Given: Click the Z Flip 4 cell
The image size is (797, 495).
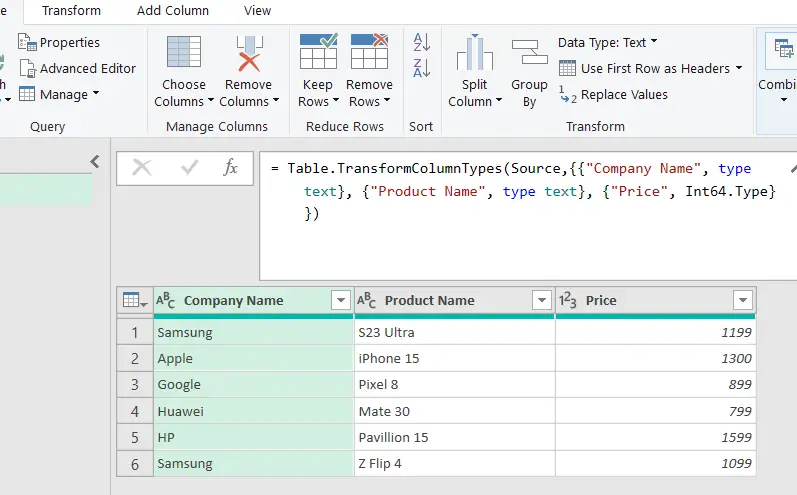Looking at the screenshot, I should tap(455, 463).
